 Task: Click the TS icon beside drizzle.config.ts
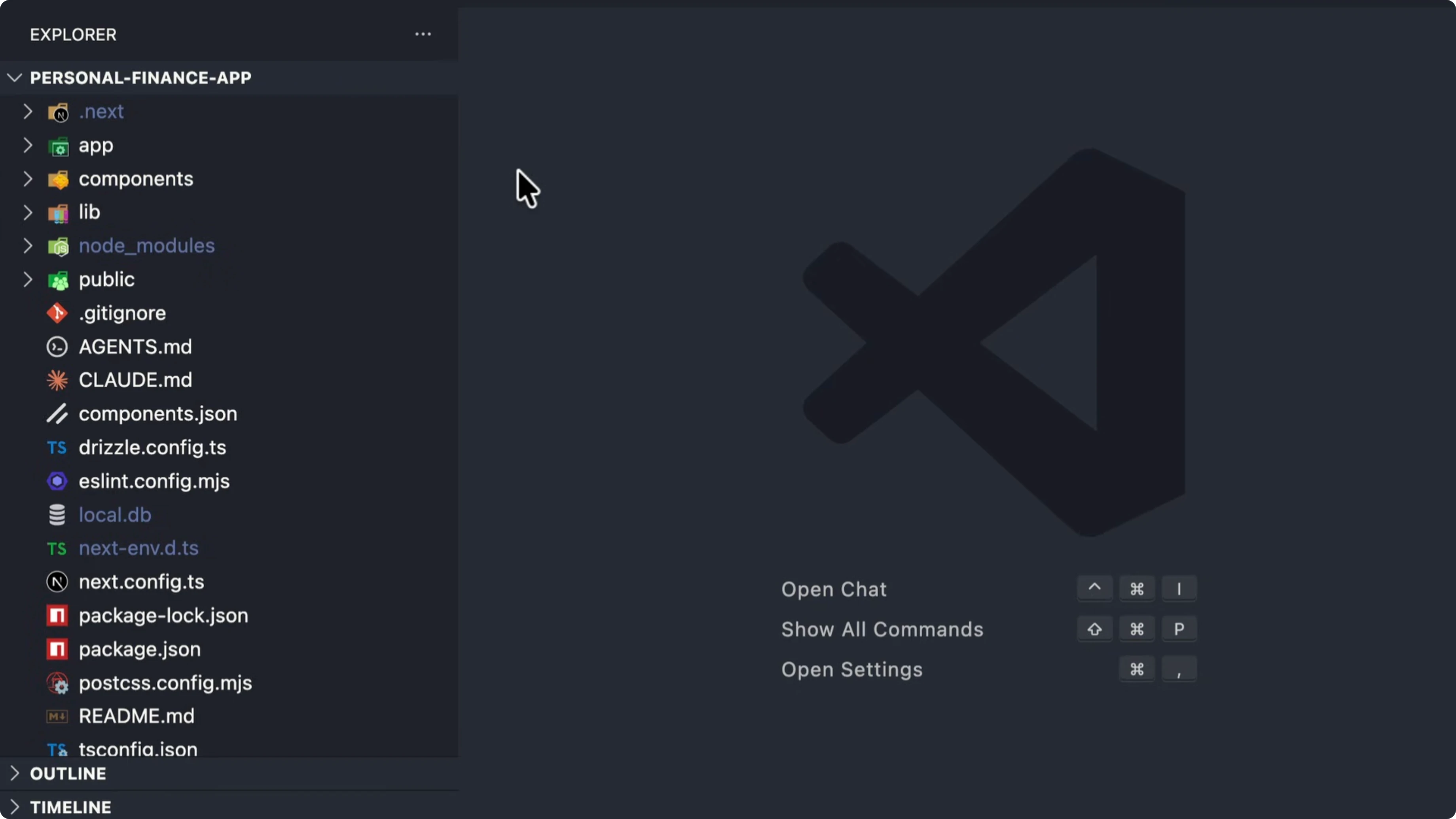(x=57, y=447)
